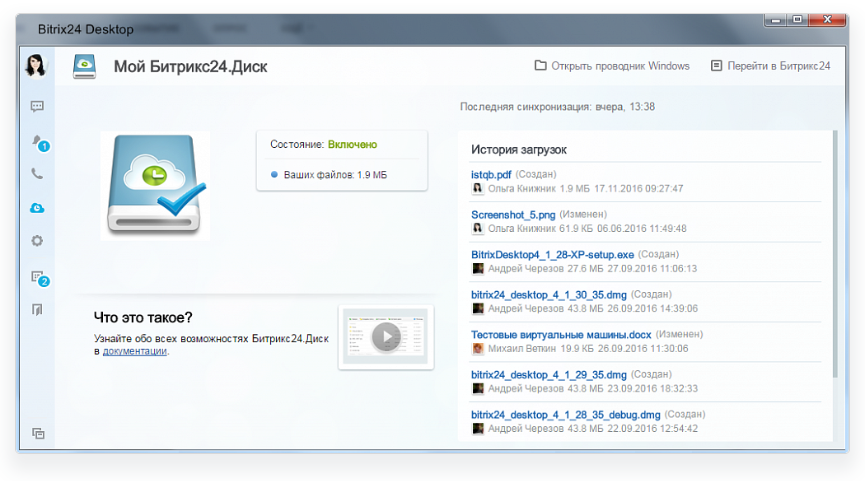
Task: Click the Включено status toggle text
Action: pyautogui.click(x=353, y=145)
